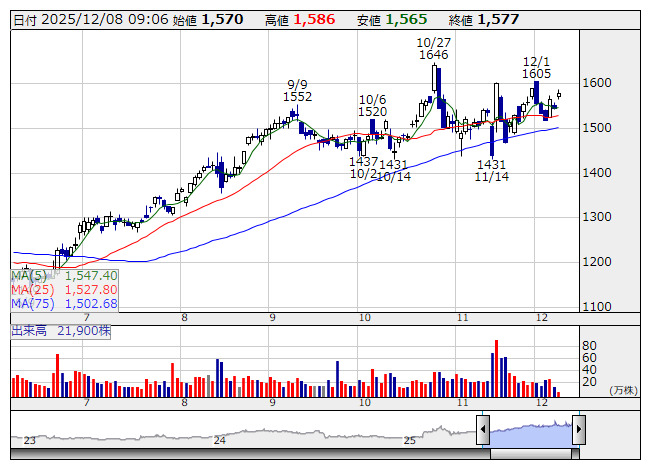This screenshot has width=653, height=470.
Task: Click the 9/9 1552 peak annotation
Action: point(297,91)
